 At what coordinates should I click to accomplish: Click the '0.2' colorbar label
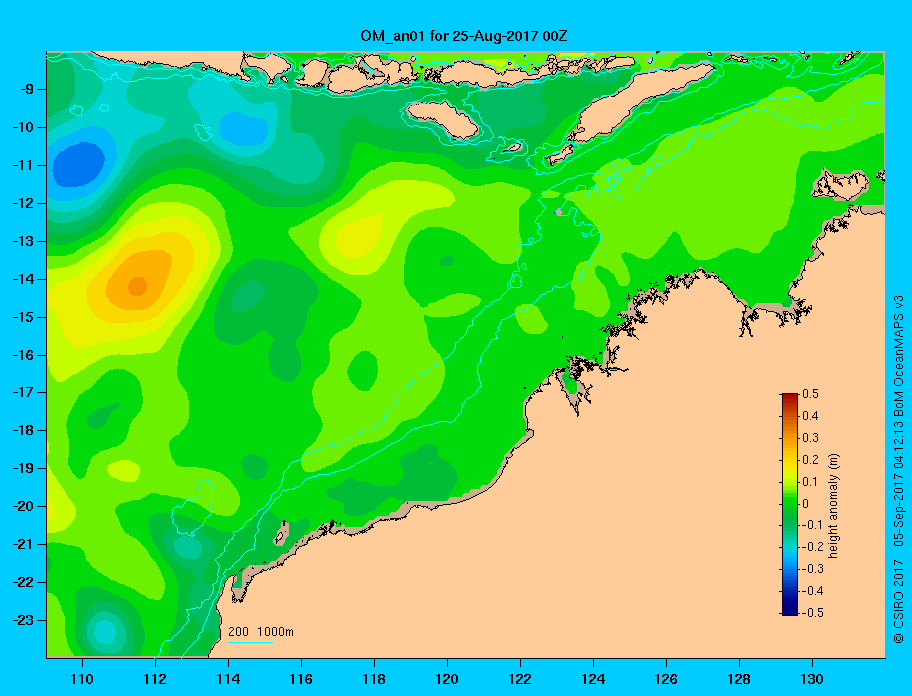pos(811,460)
